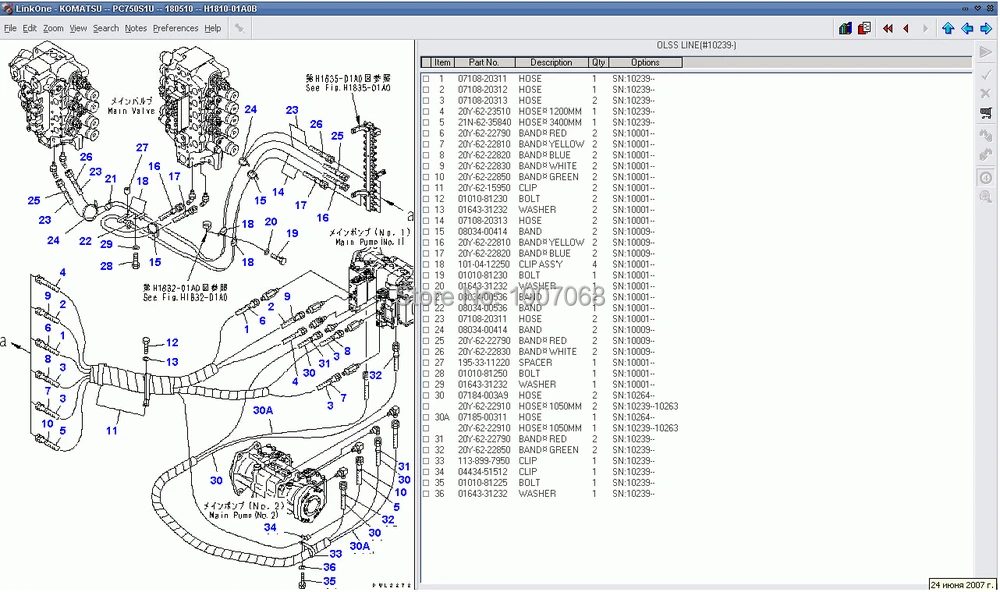The width and height of the screenshot is (1000, 592).
Task: Click the boxed round information icon
Action: tap(986, 177)
